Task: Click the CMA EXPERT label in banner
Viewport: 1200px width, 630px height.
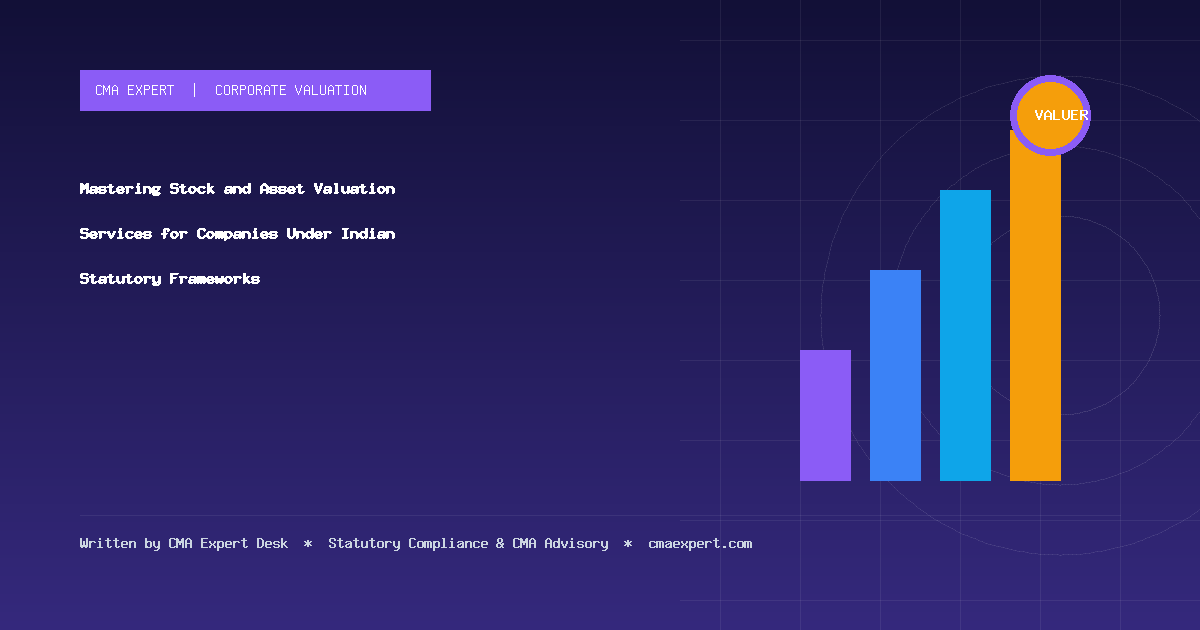Action: [x=134, y=90]
